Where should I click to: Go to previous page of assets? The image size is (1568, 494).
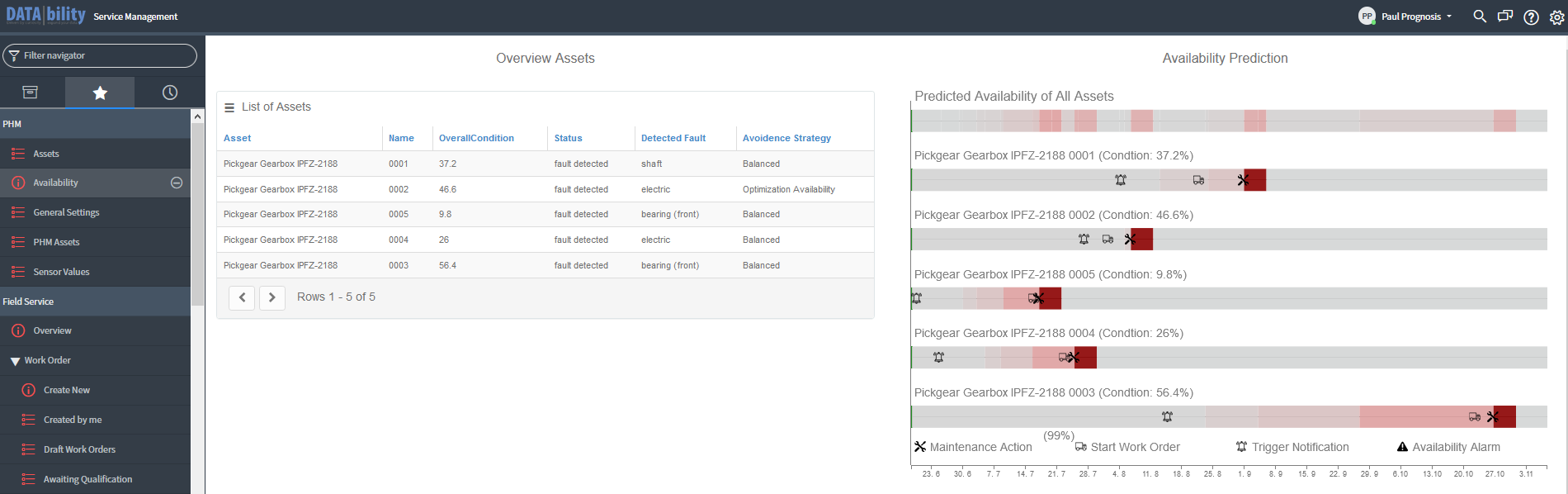[242, 297]
